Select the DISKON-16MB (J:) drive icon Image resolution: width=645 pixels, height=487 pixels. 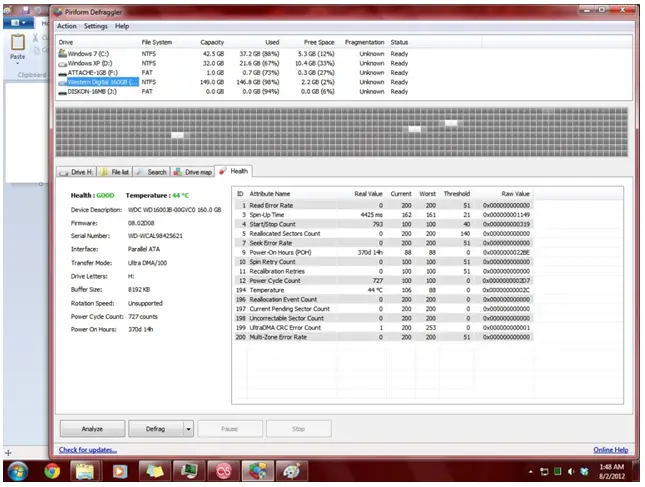click(x=63, y=92)
